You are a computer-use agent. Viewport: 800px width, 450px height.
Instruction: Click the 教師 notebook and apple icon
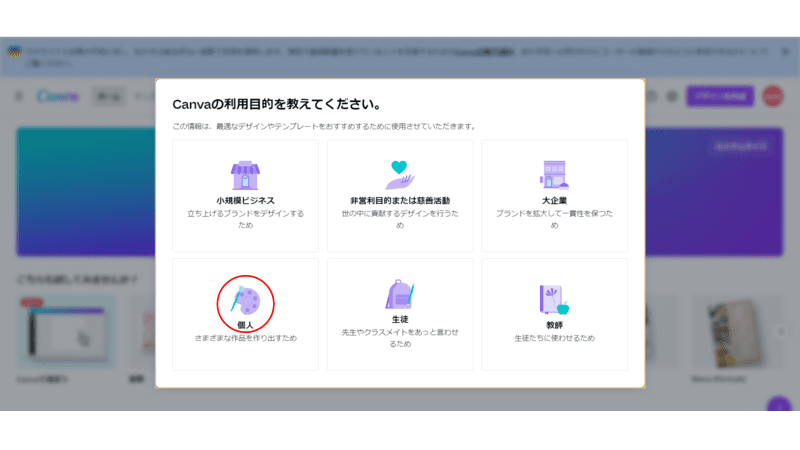(x=554, y=300)
